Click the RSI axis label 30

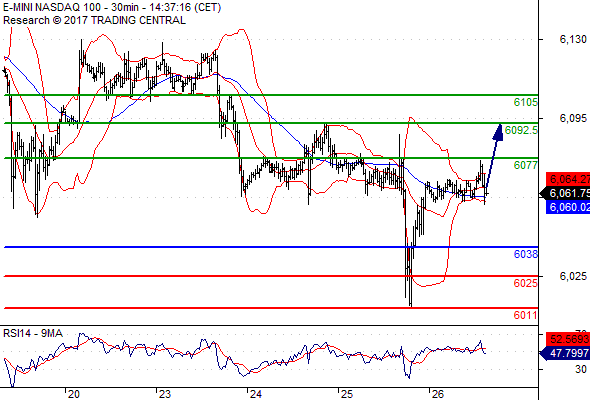coord(581,369)
